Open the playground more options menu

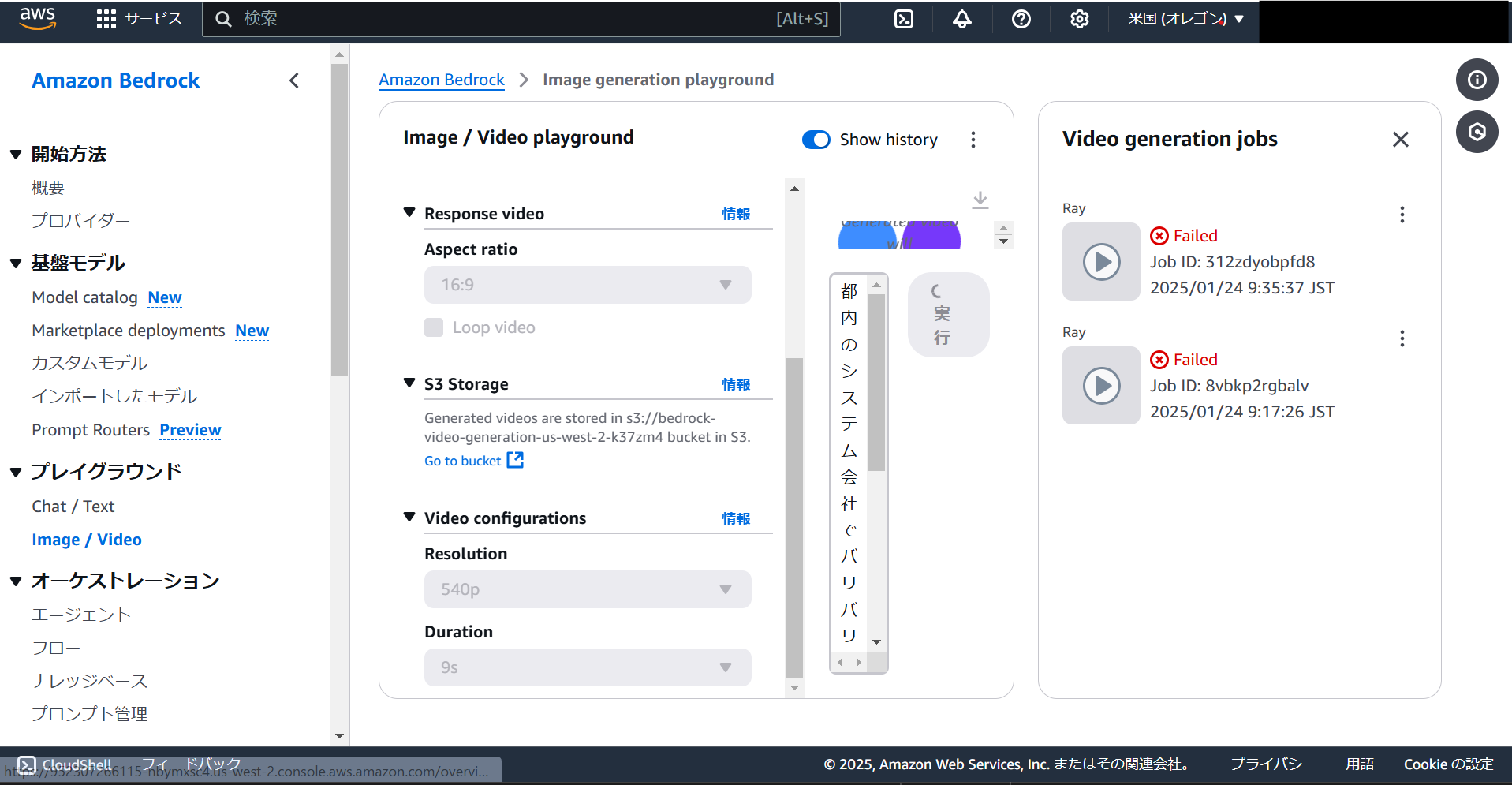tap(973, 140)
